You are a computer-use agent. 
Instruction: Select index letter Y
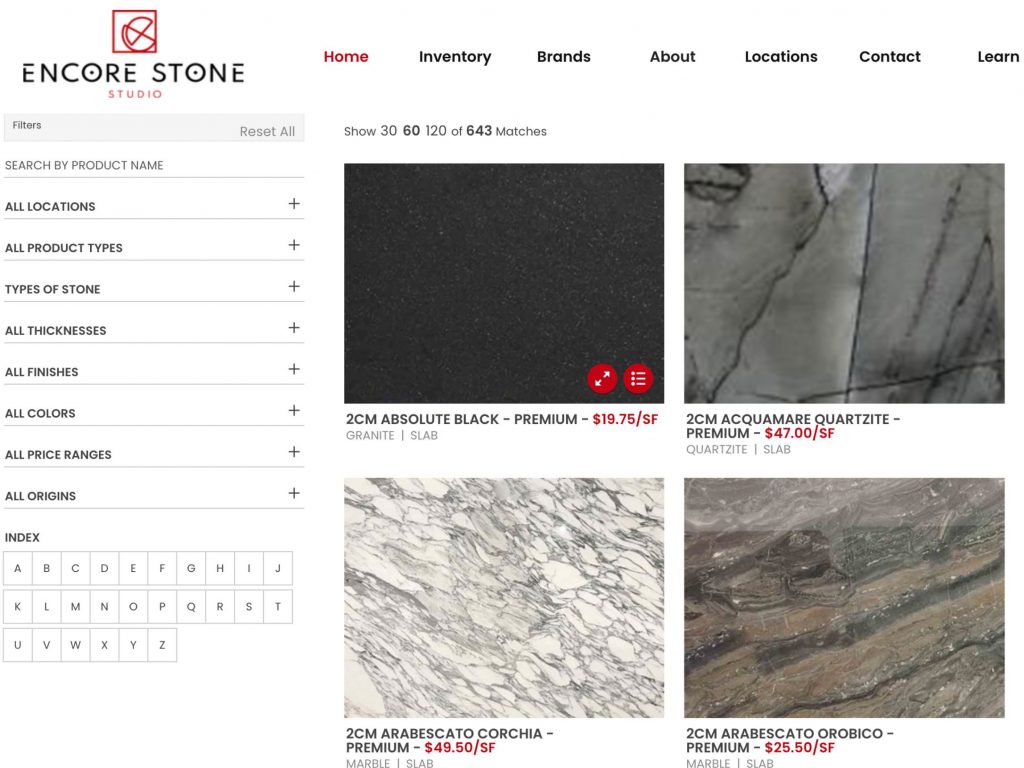(133, 645)
